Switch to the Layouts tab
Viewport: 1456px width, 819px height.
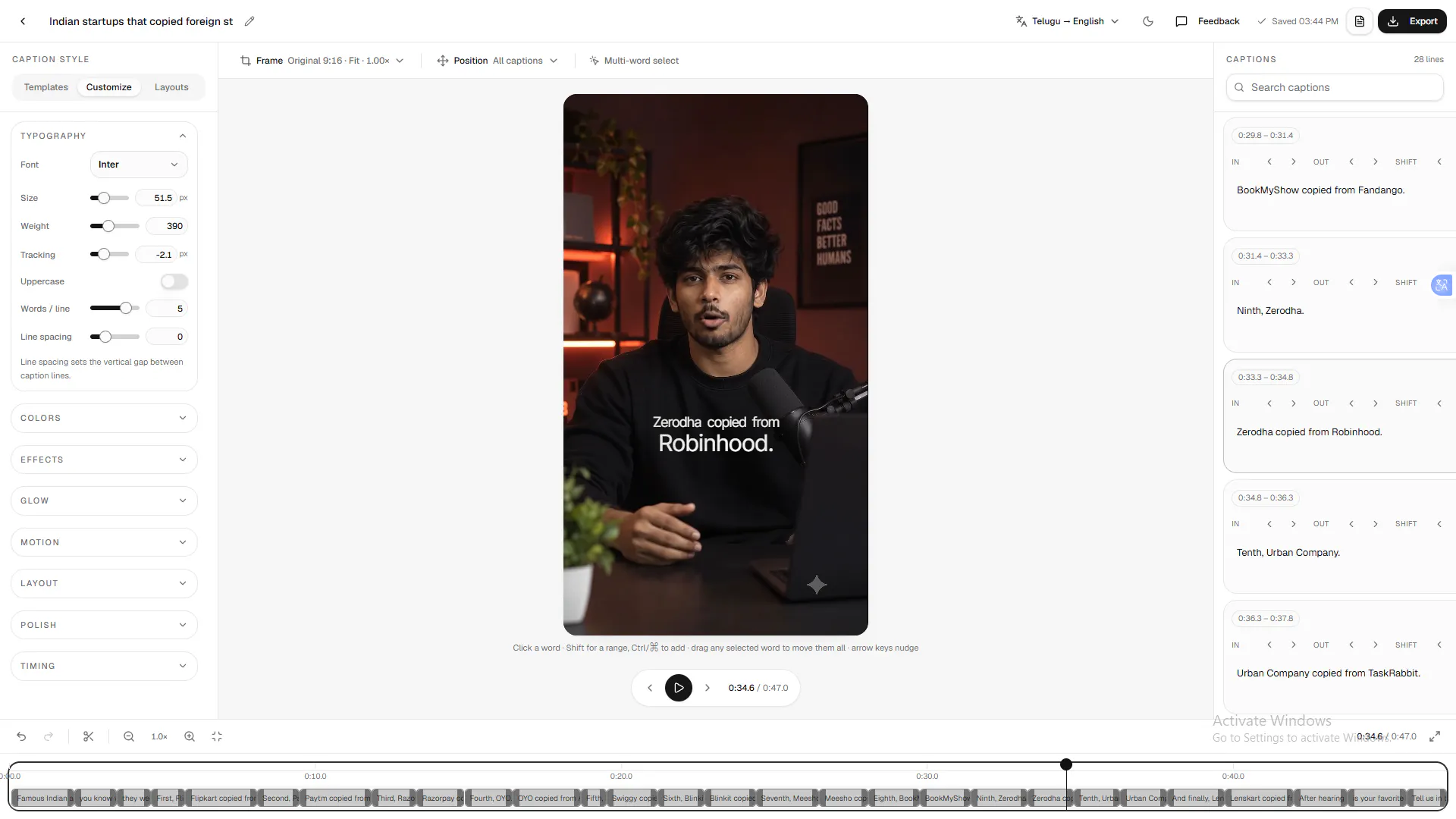click(x=171, y=87)
